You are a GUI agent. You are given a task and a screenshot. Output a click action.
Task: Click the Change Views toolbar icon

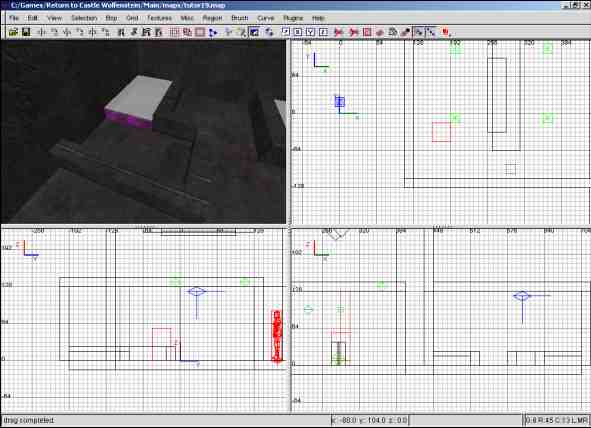pyautogui.click(x=228, y=32)
